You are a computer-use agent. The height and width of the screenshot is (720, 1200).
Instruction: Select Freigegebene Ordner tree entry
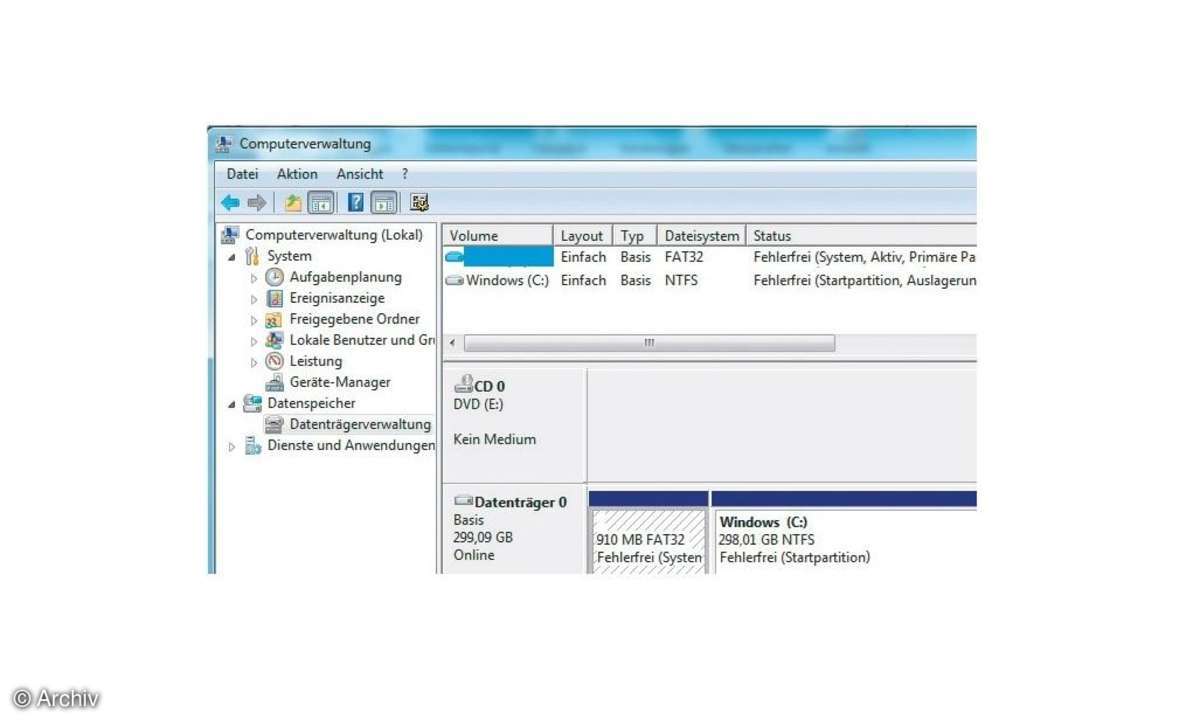pyautogui.click(x=355, y=320)
